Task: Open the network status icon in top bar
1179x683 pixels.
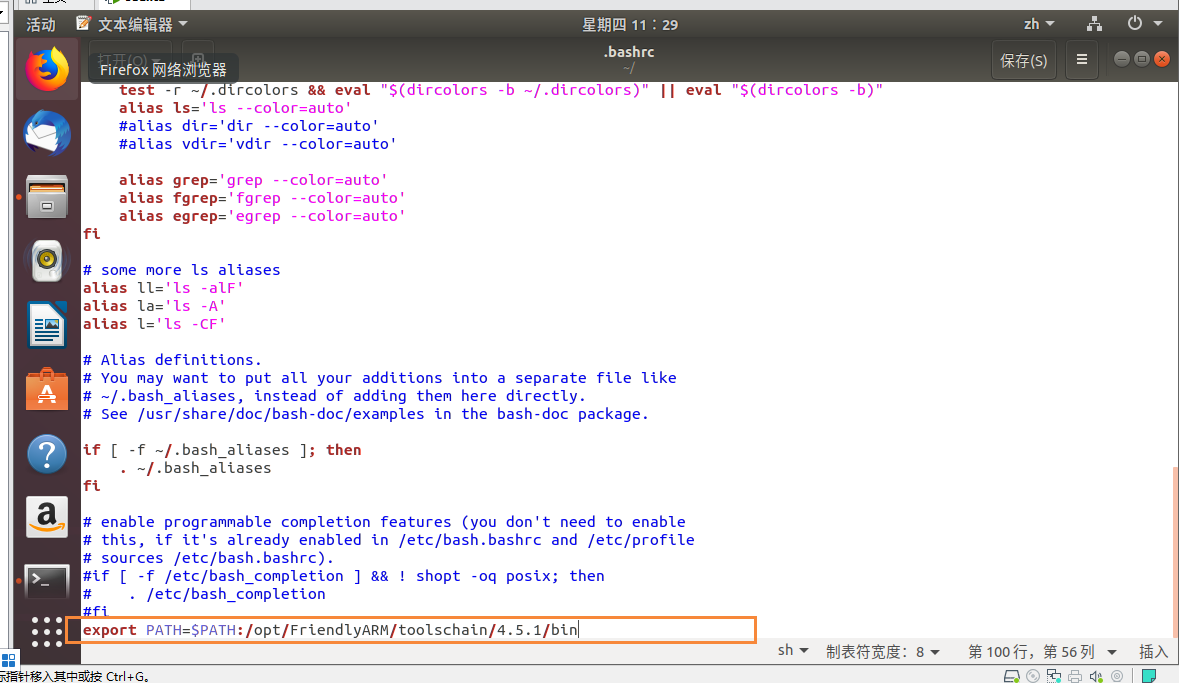Action: coord(1094,24)
